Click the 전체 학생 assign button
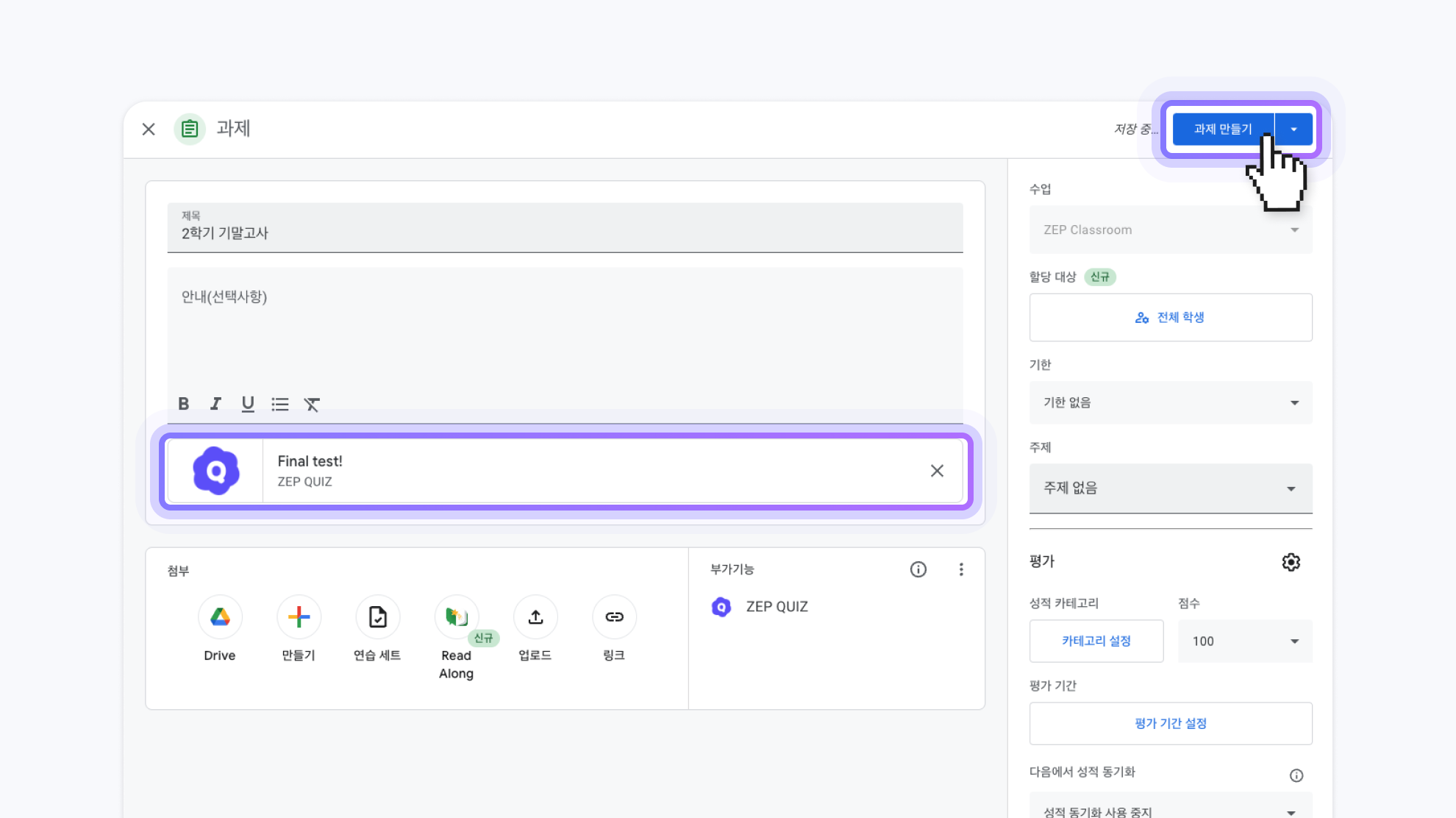 click(1170, 318)
